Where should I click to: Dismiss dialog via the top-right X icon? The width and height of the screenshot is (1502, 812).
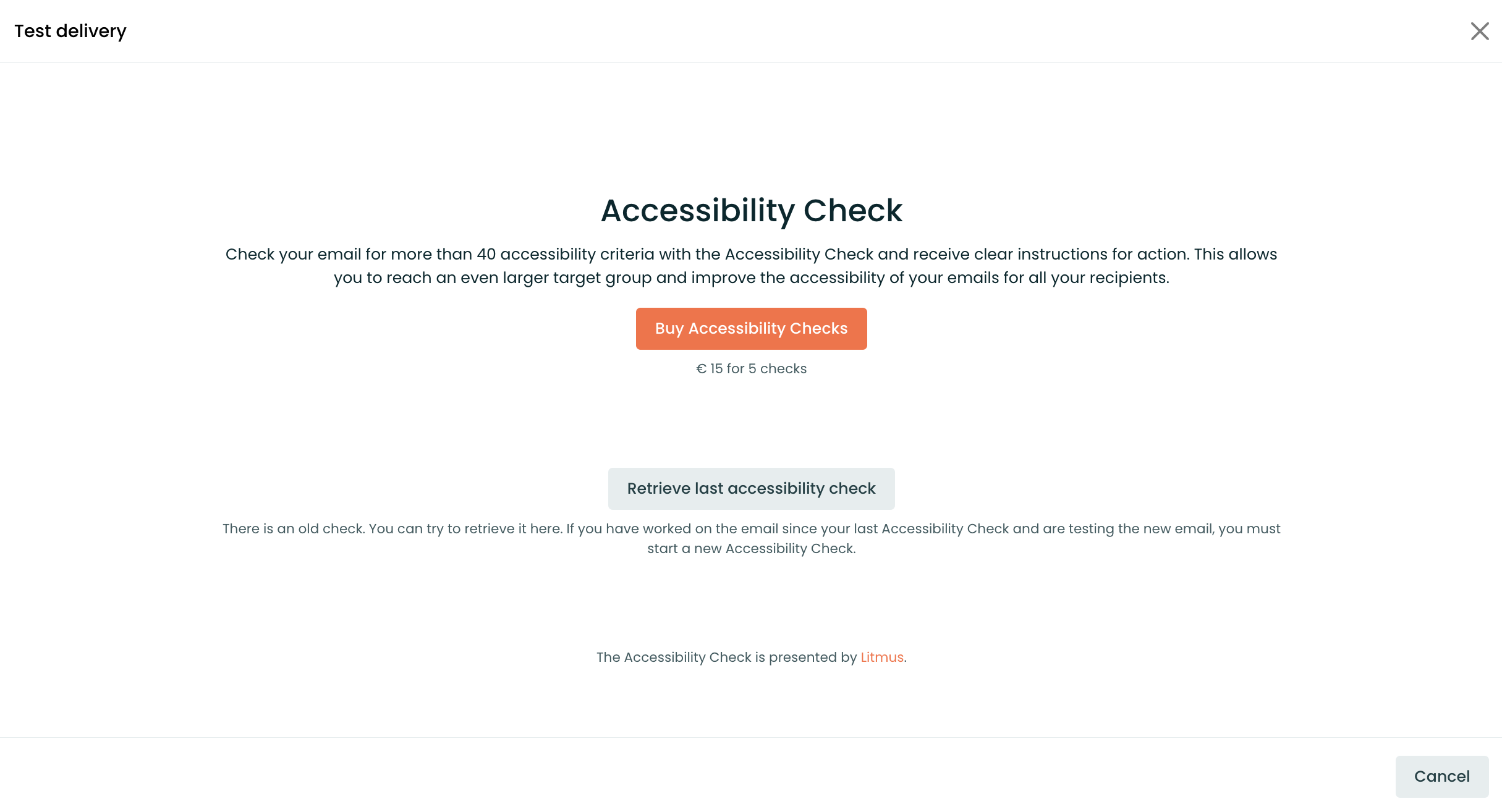pos(1480,31)
